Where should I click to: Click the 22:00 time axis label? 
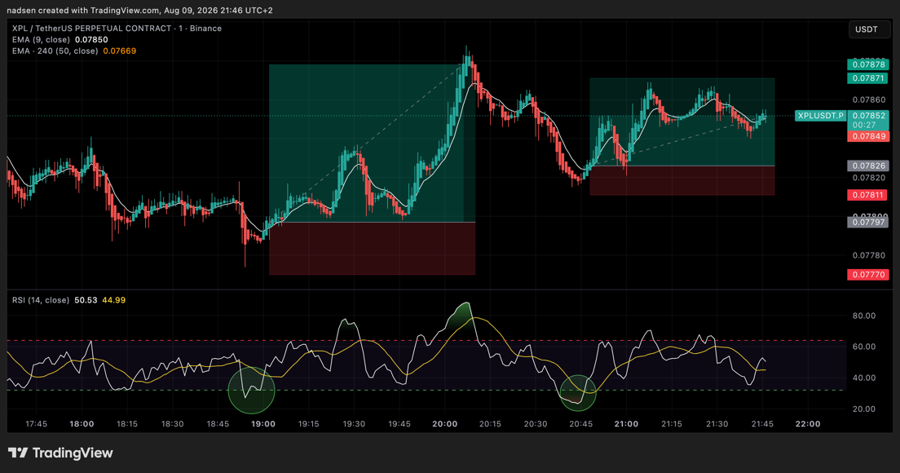(x=807, y=424)
